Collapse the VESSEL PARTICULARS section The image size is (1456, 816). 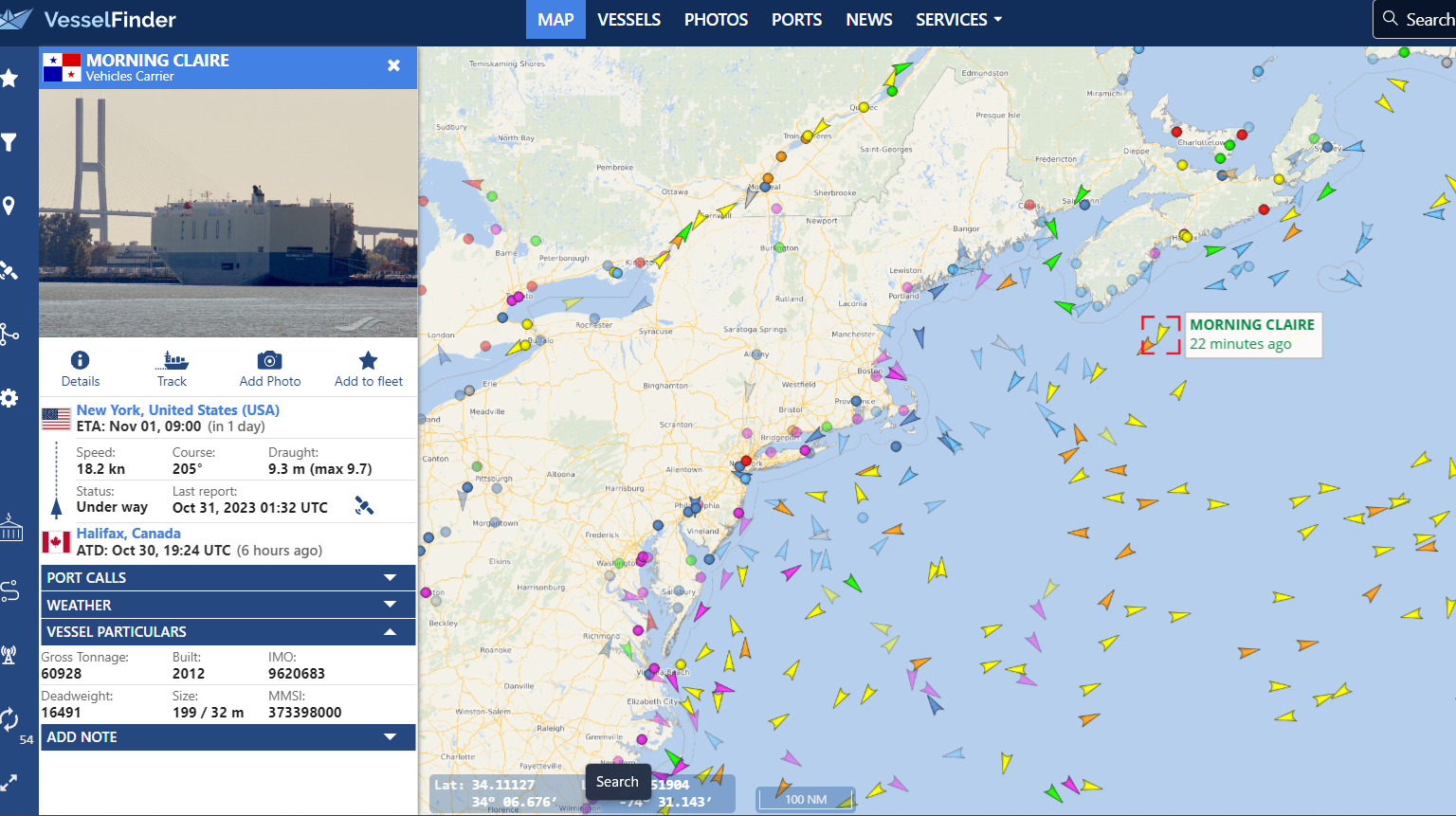(x=227, y=632)
